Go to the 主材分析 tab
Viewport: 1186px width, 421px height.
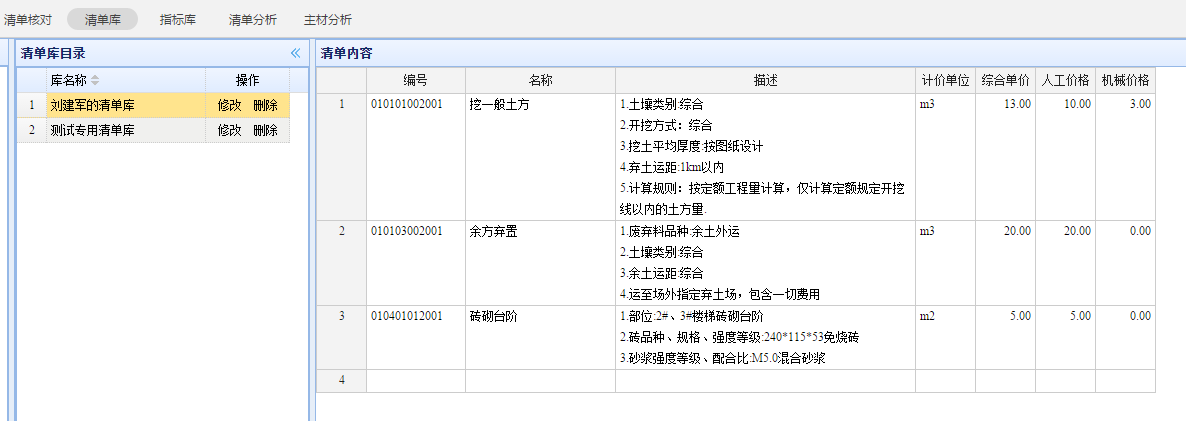[x=328, y=19]
